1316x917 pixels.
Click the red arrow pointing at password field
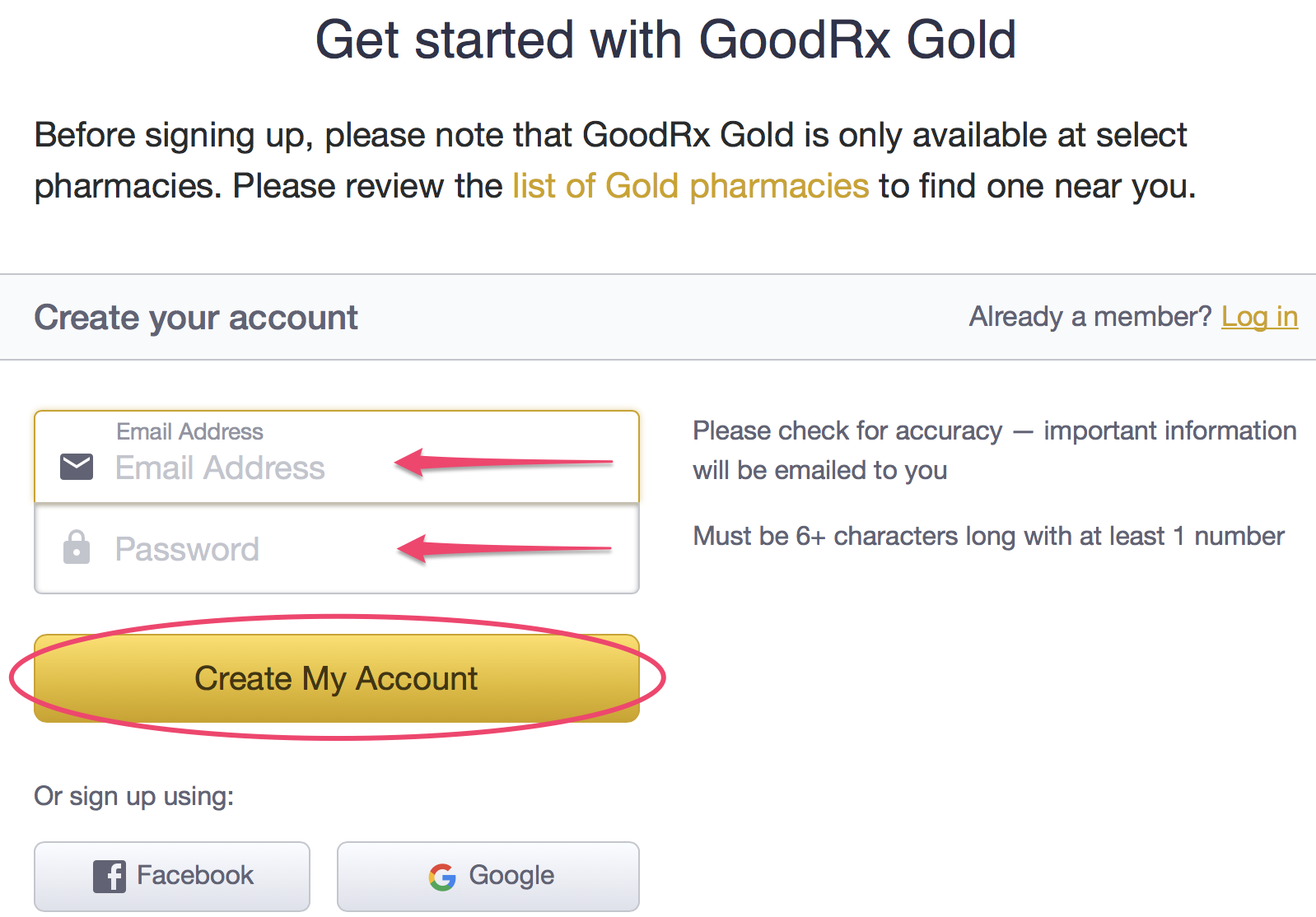[x=504, y=548]
